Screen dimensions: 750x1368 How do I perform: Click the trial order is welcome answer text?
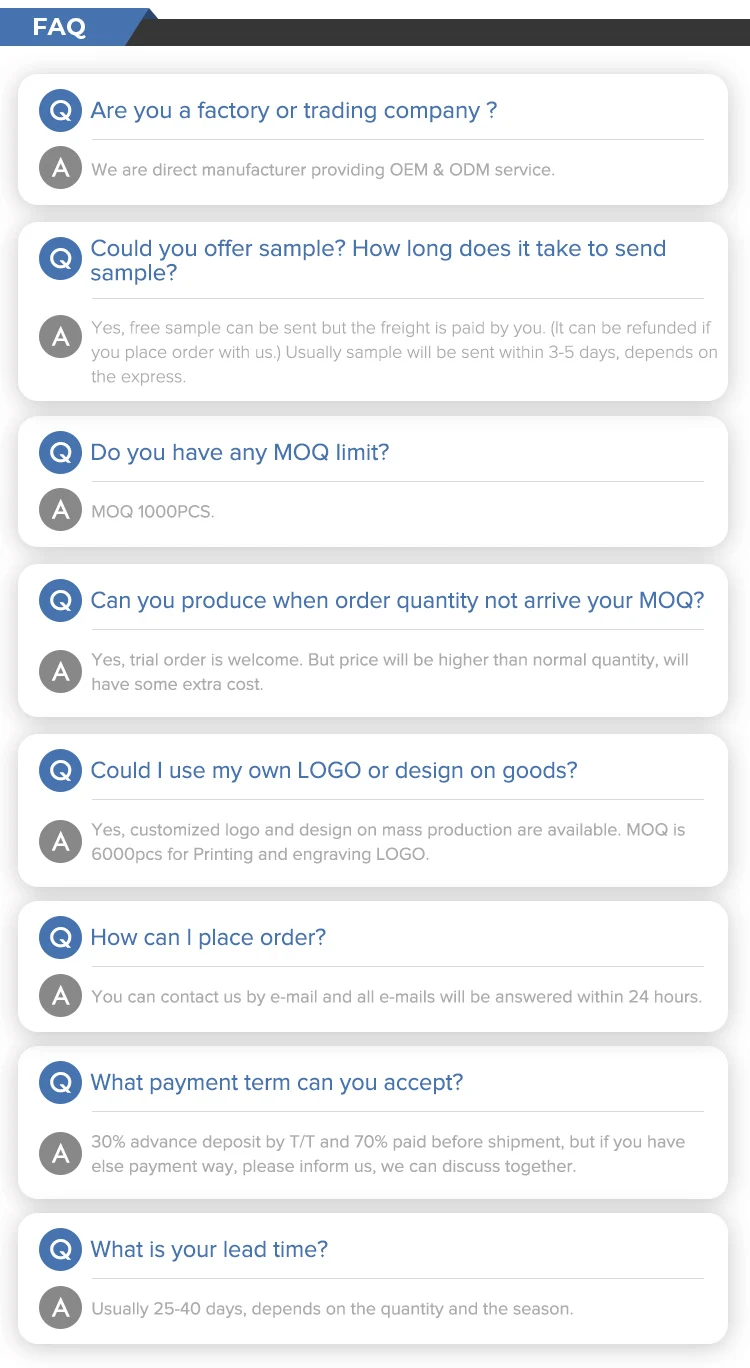click(390, 672)
